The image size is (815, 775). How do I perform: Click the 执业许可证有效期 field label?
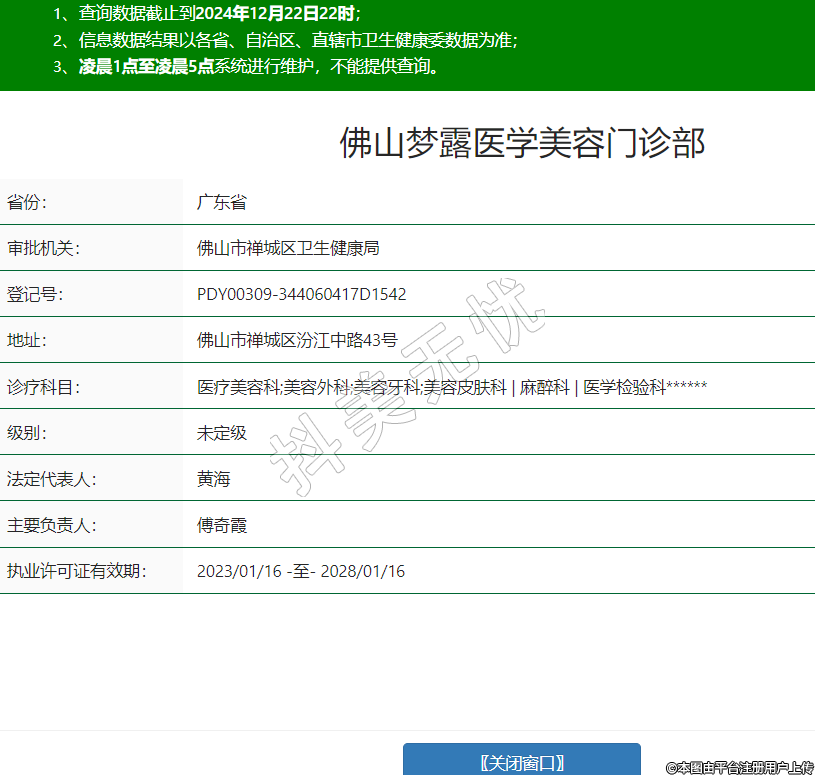[76, 571]
